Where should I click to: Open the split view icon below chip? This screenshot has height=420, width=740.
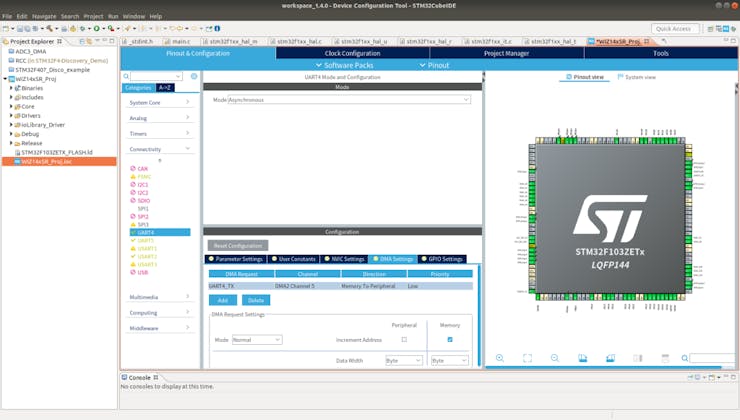coord(638,358)
